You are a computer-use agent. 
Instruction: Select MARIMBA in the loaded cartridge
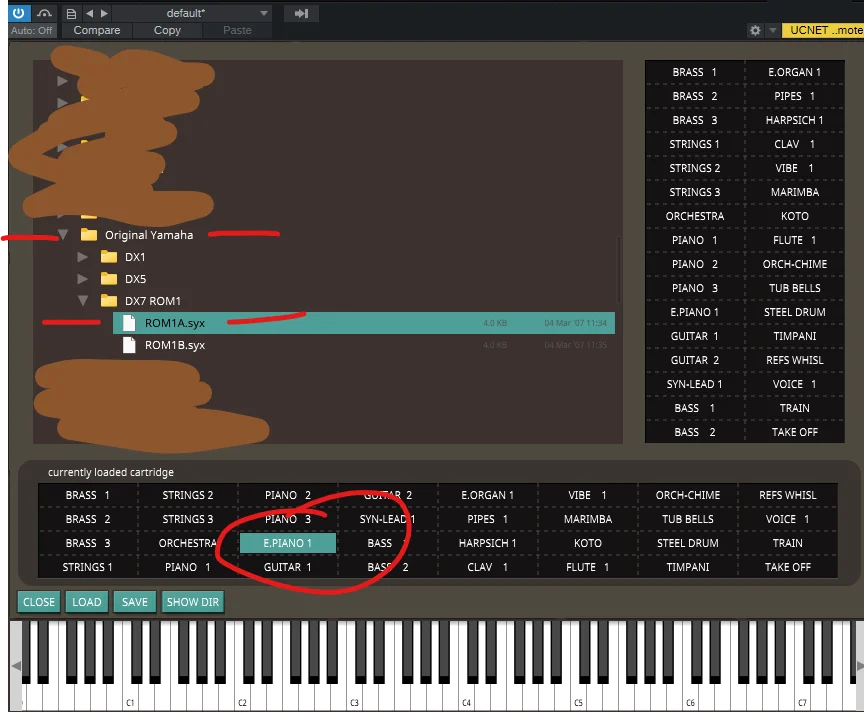(588, 519)
